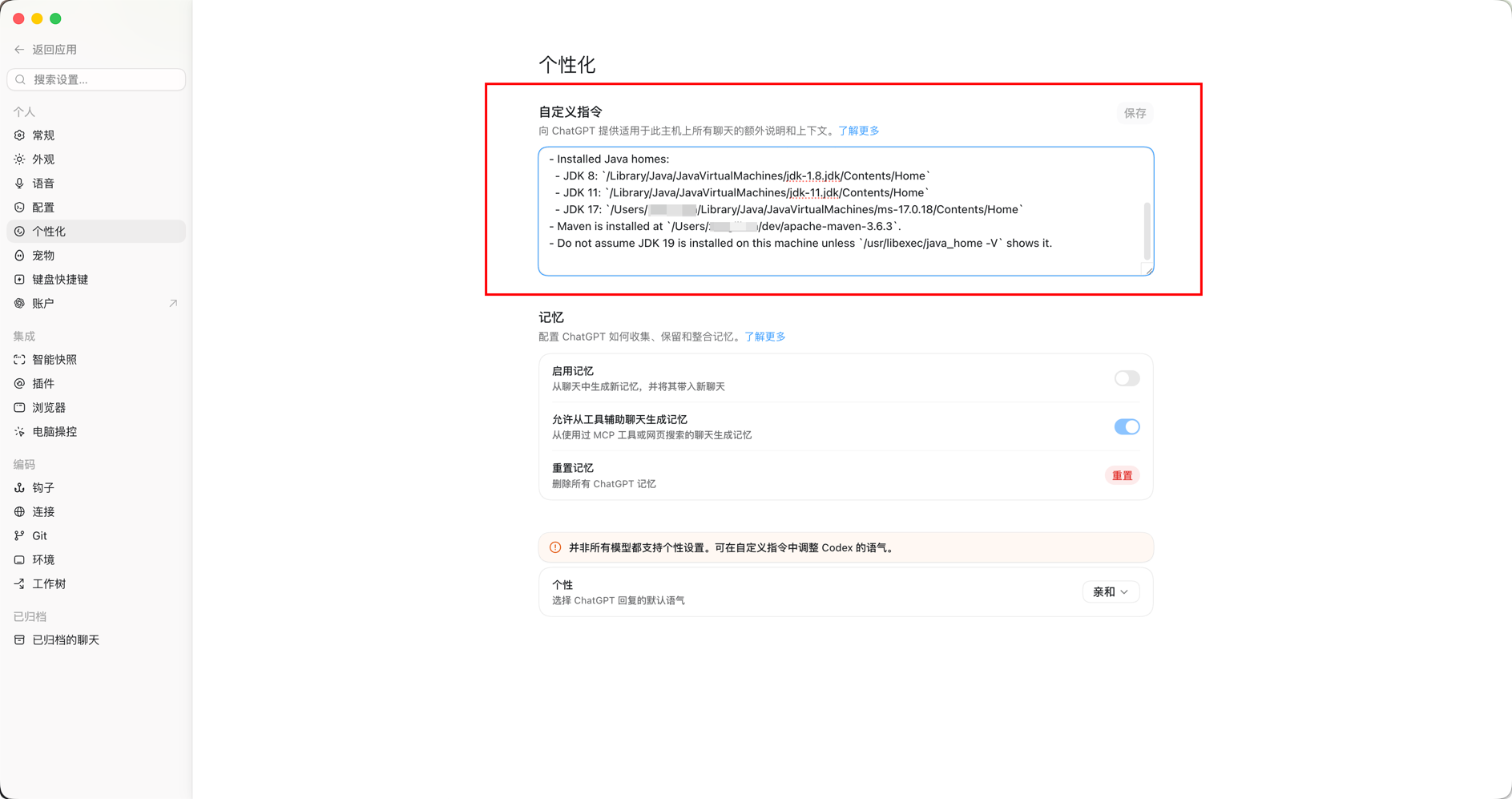Screen dimensions: 1512x799
Task: Click the sun icon beside 外观
Action: (19, 159)
